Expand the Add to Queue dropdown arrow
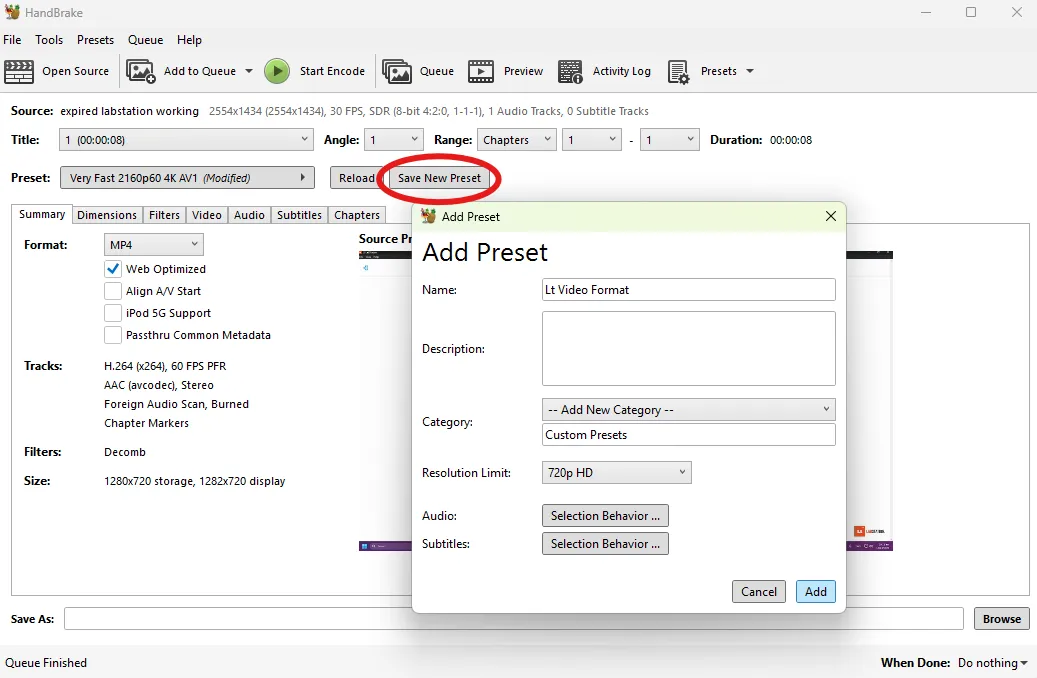This screenshot has height=678, width=1037. pos(249,71)
